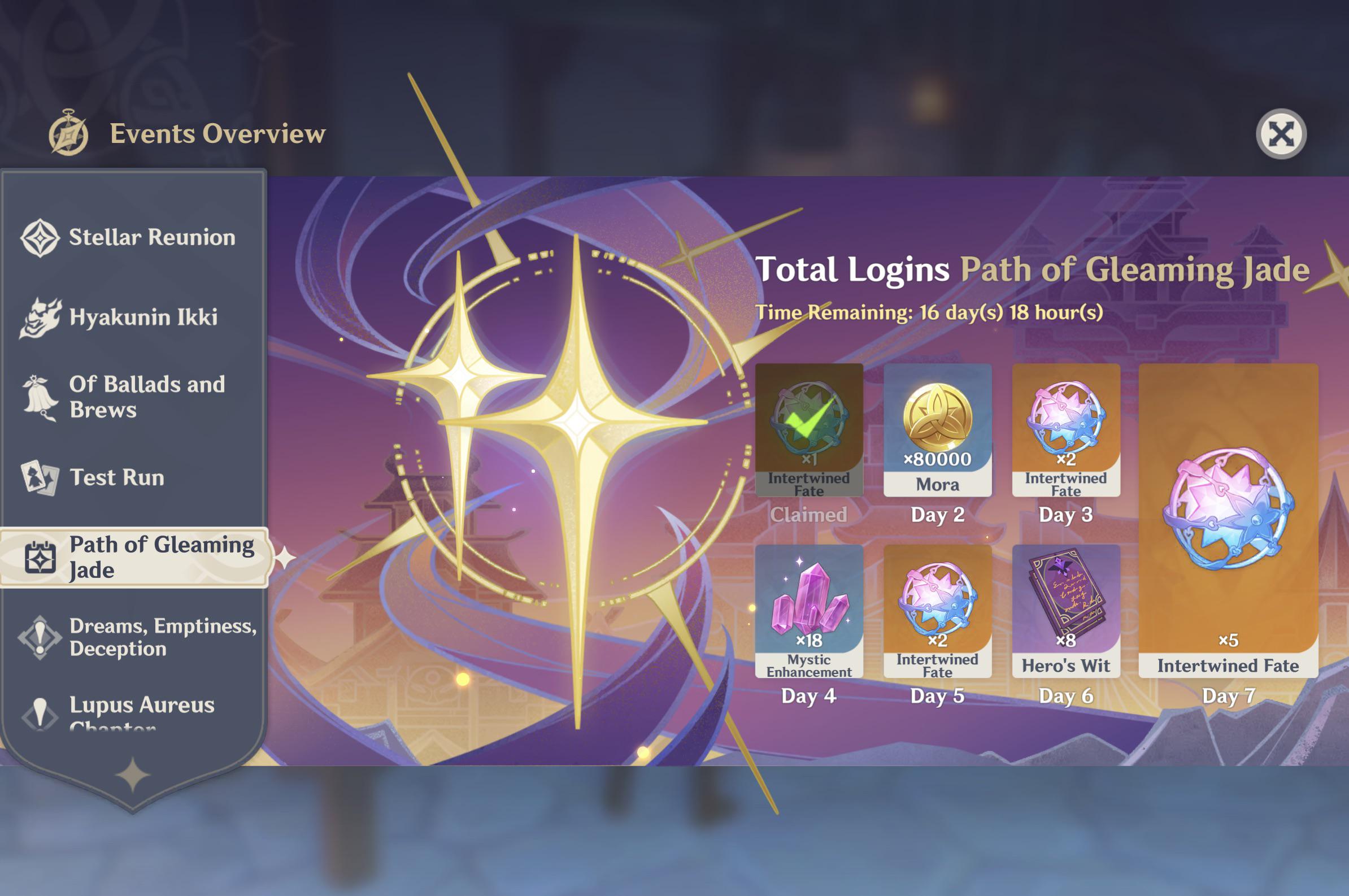The height and width of the screenshot is (896, 1349).
Task: Select the Day 3 Intertwined Fate reward
Action: click(x=1066, y=430)
